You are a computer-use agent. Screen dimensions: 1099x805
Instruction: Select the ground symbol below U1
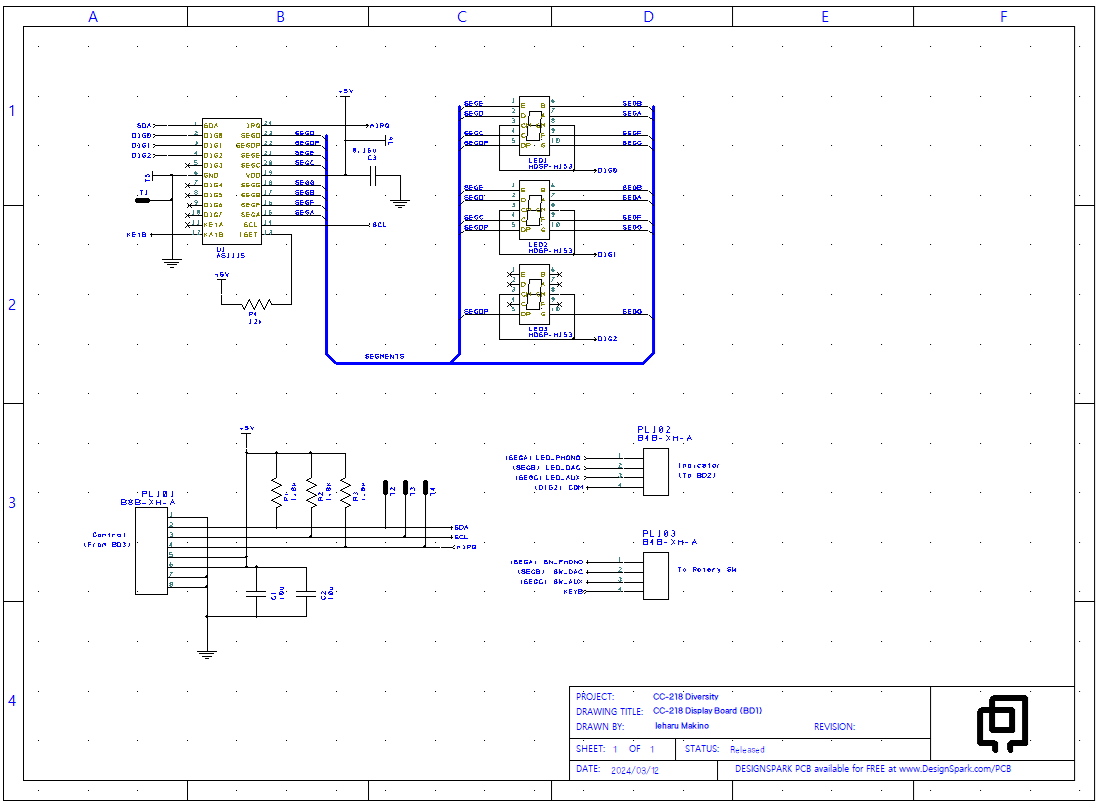click(x=172, y=263)
